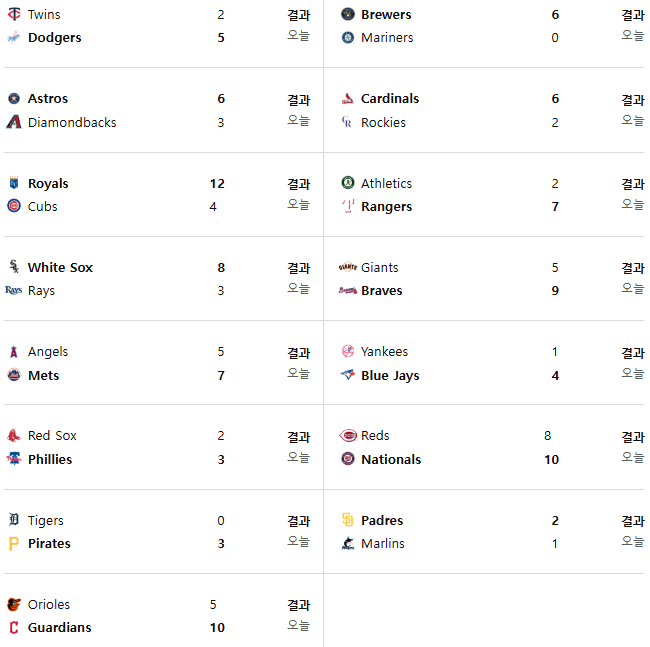Click the Royals score of 12
The width and height of the screenshot is (650, 647).
[217, 184]
